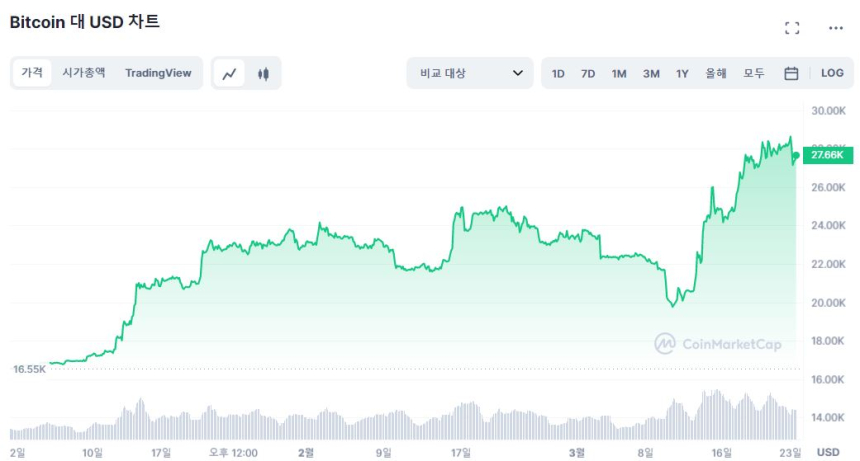Image resolution: width=860 pixels, height=461 pixels.
Task: Switch to candlestick chart icon
Action: click(263, 73)
